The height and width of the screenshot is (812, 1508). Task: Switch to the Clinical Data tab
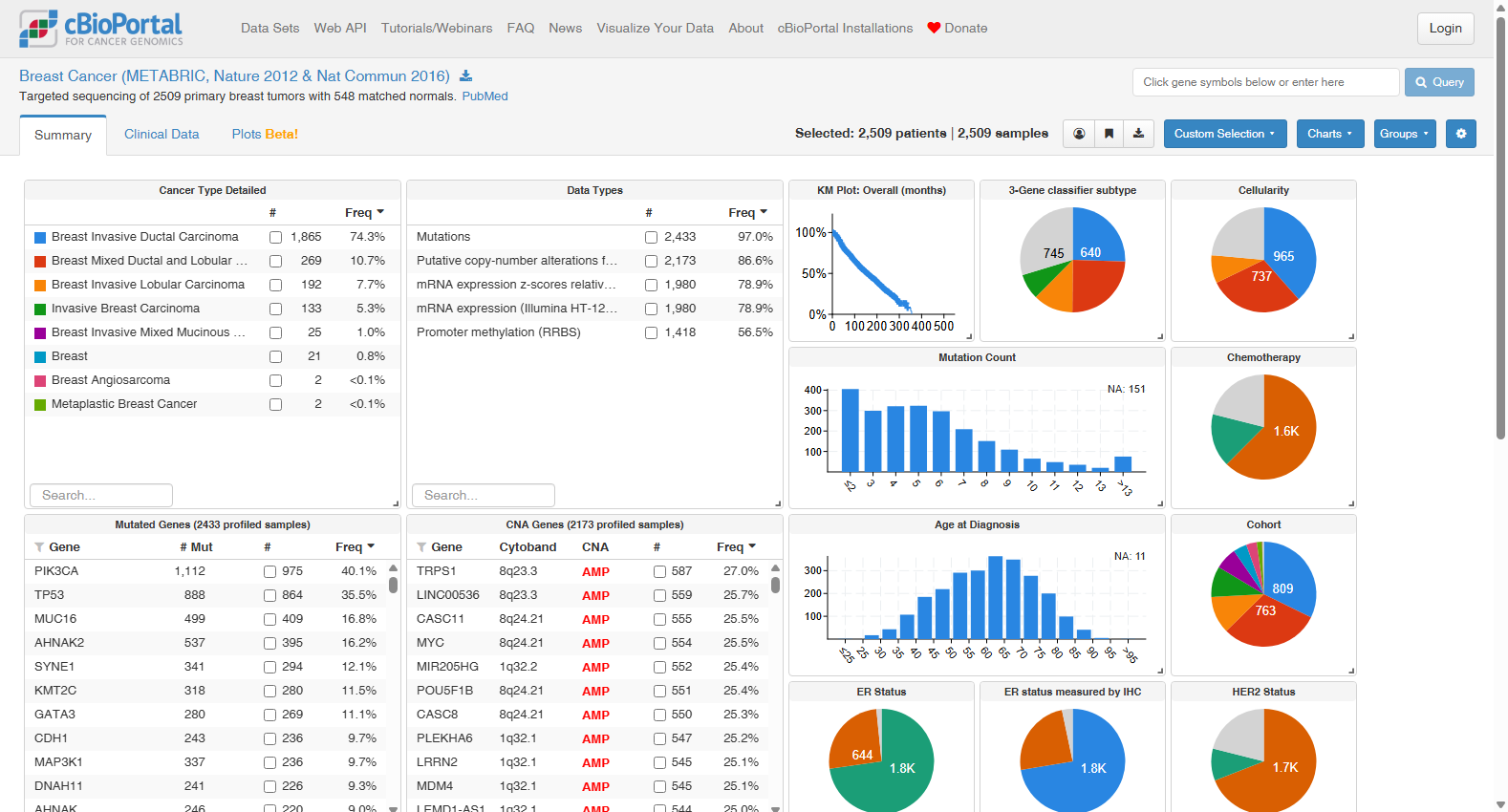[x=162, y=134]
